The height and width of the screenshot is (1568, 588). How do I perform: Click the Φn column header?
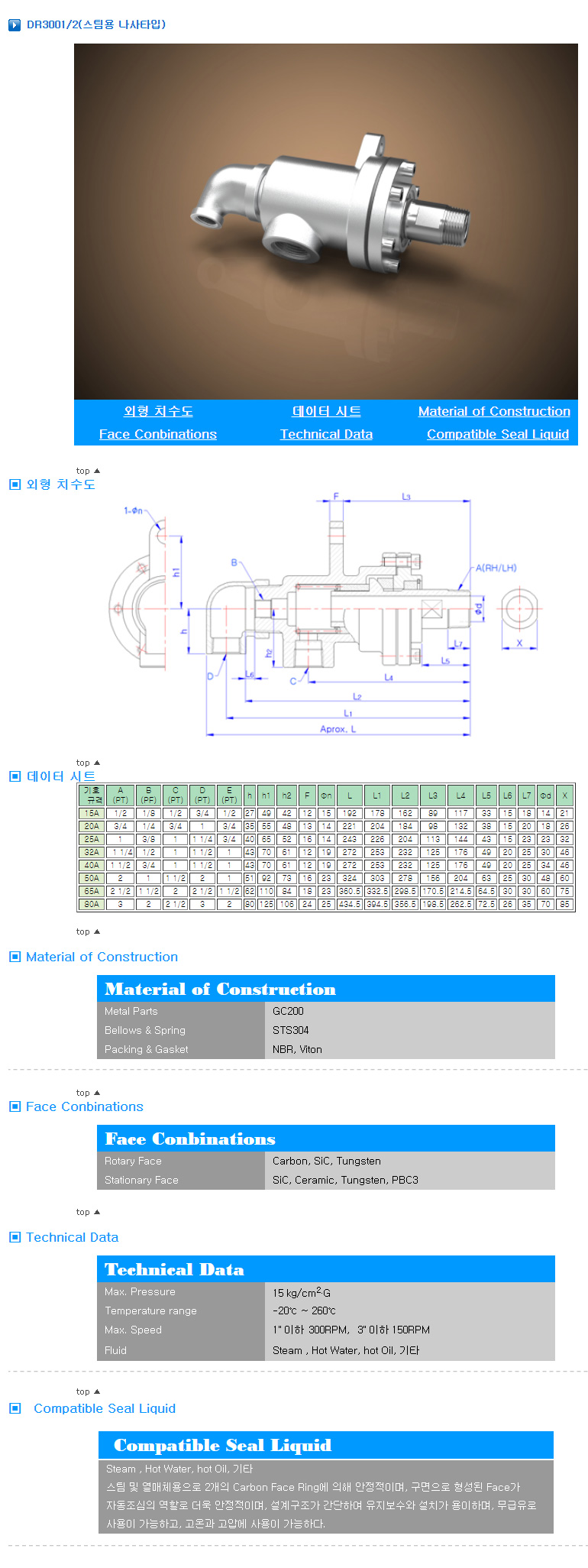point(326,795)
